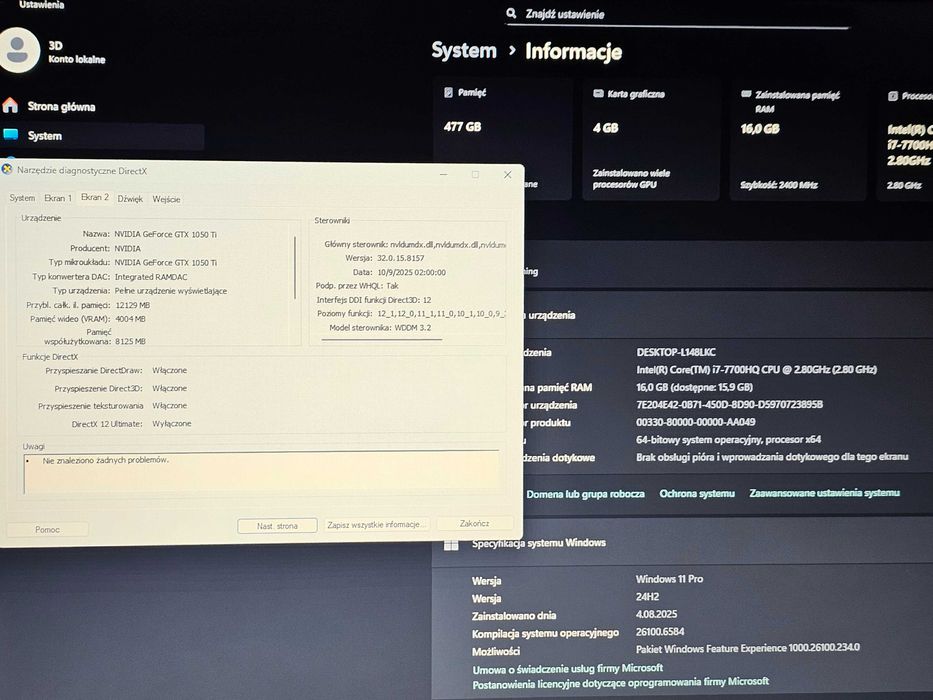Click the DirectX diagnostic tool title icon
This screenshot has width=933, height=700.
[x=7, y=170]
